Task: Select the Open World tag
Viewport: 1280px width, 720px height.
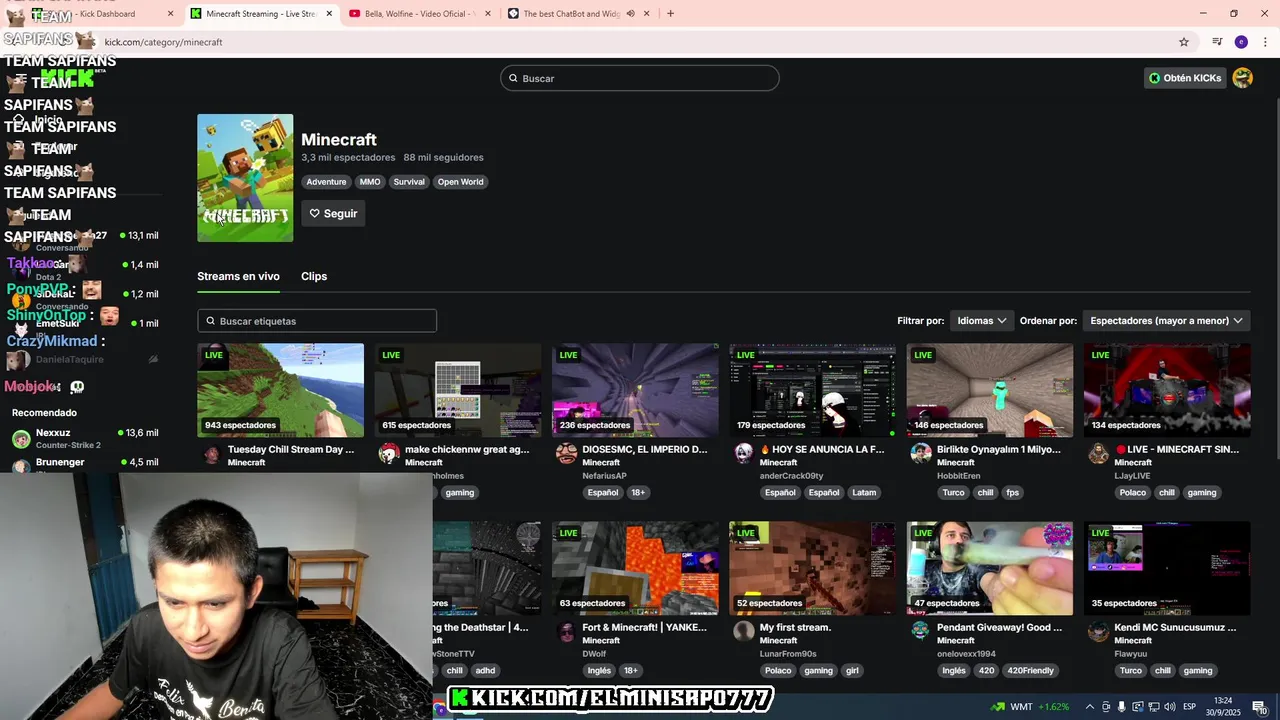Action: (460, 182)
